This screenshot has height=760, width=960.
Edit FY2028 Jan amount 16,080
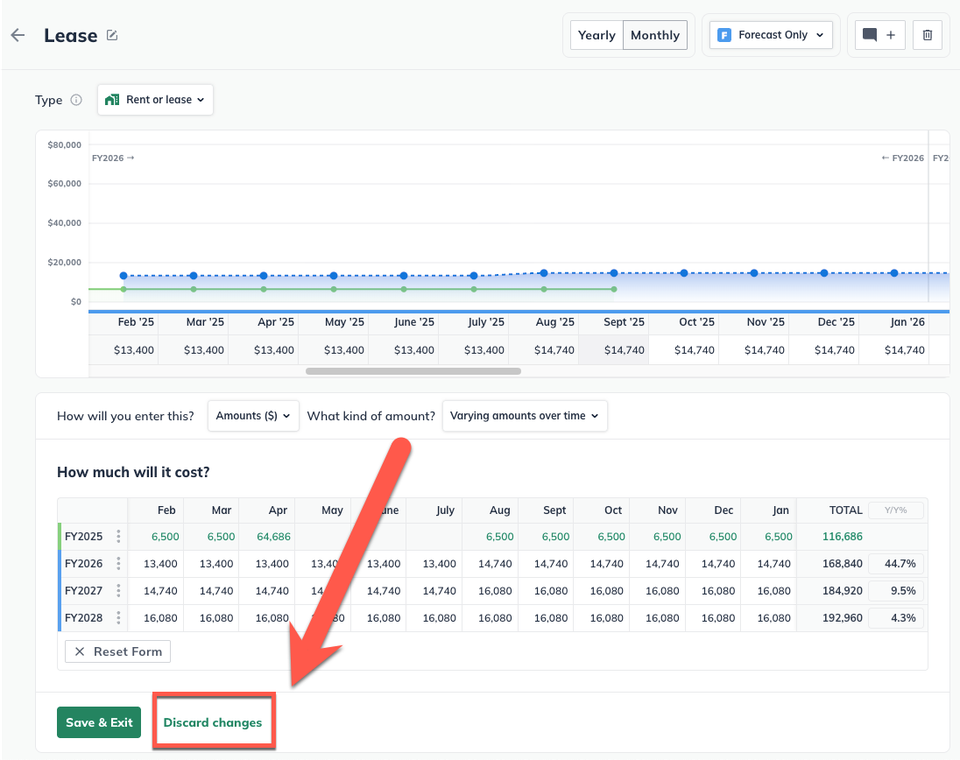coord(769,618)
